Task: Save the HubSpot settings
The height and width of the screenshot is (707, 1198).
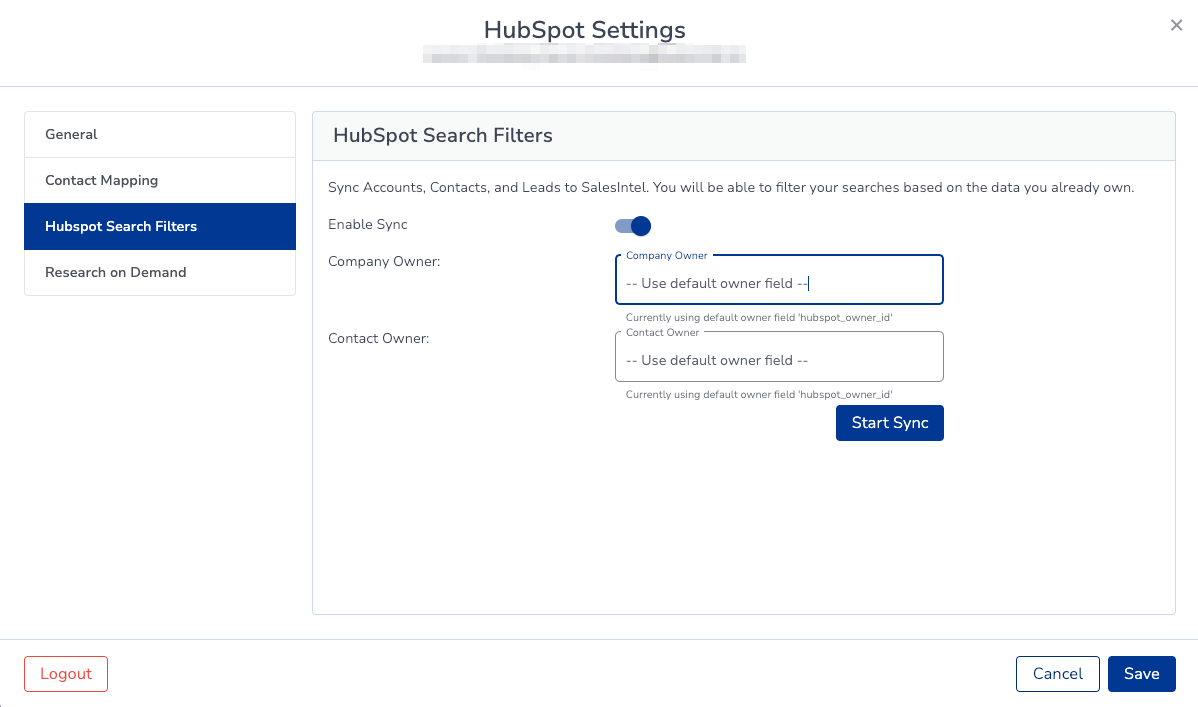Action: (1141, 673)
